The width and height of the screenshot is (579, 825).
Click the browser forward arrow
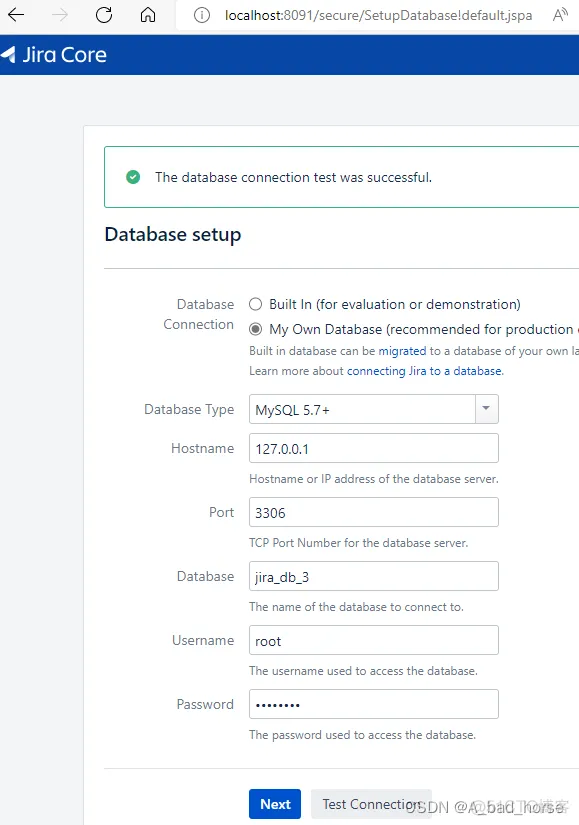click(x=59, y=15)
